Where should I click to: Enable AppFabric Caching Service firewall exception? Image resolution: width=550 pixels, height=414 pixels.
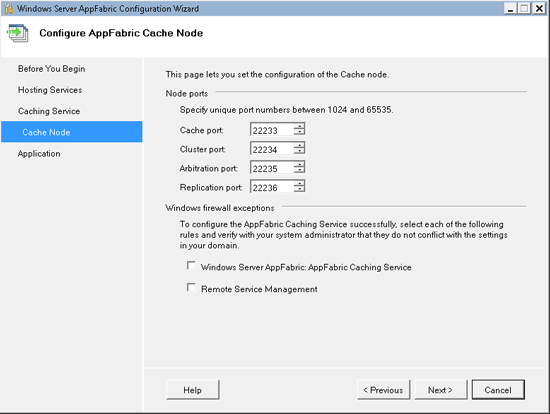(191, 266)
